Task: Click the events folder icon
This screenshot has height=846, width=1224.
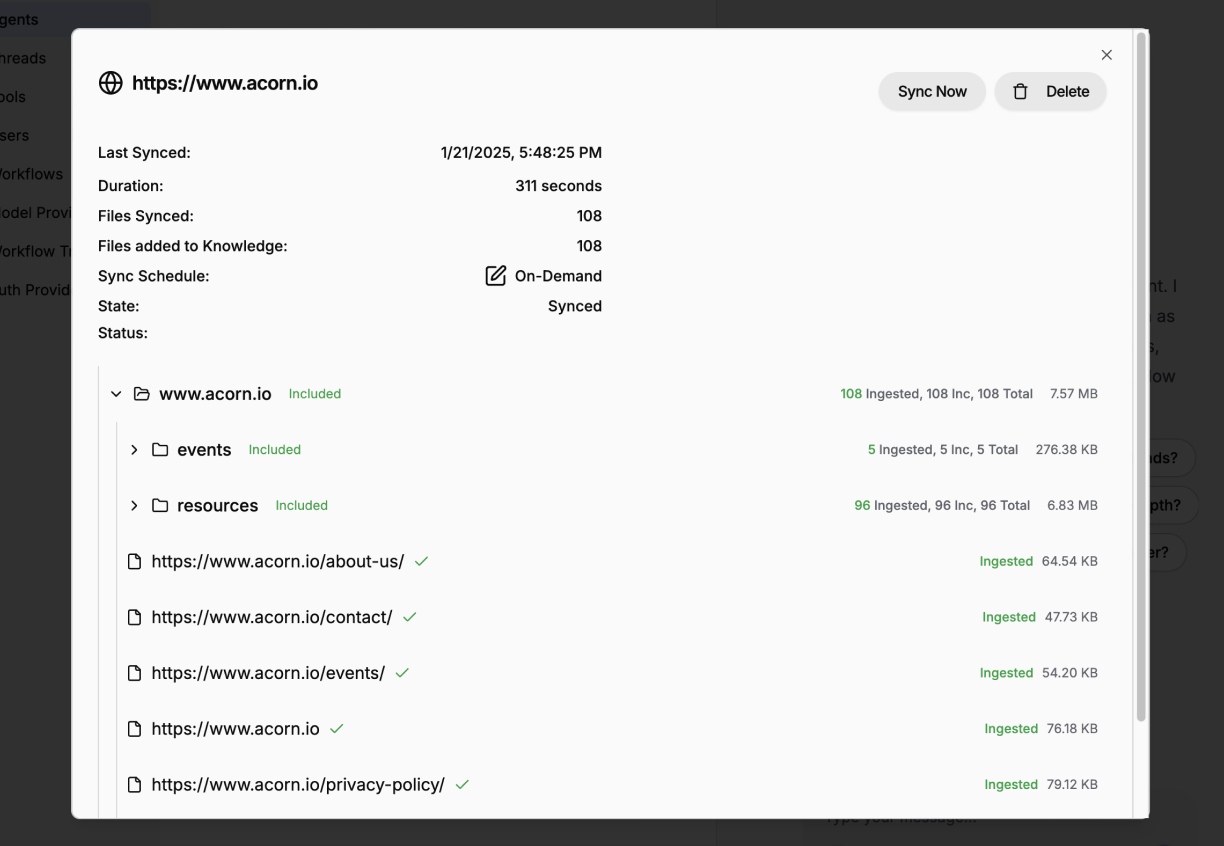Action: [160, 450]
